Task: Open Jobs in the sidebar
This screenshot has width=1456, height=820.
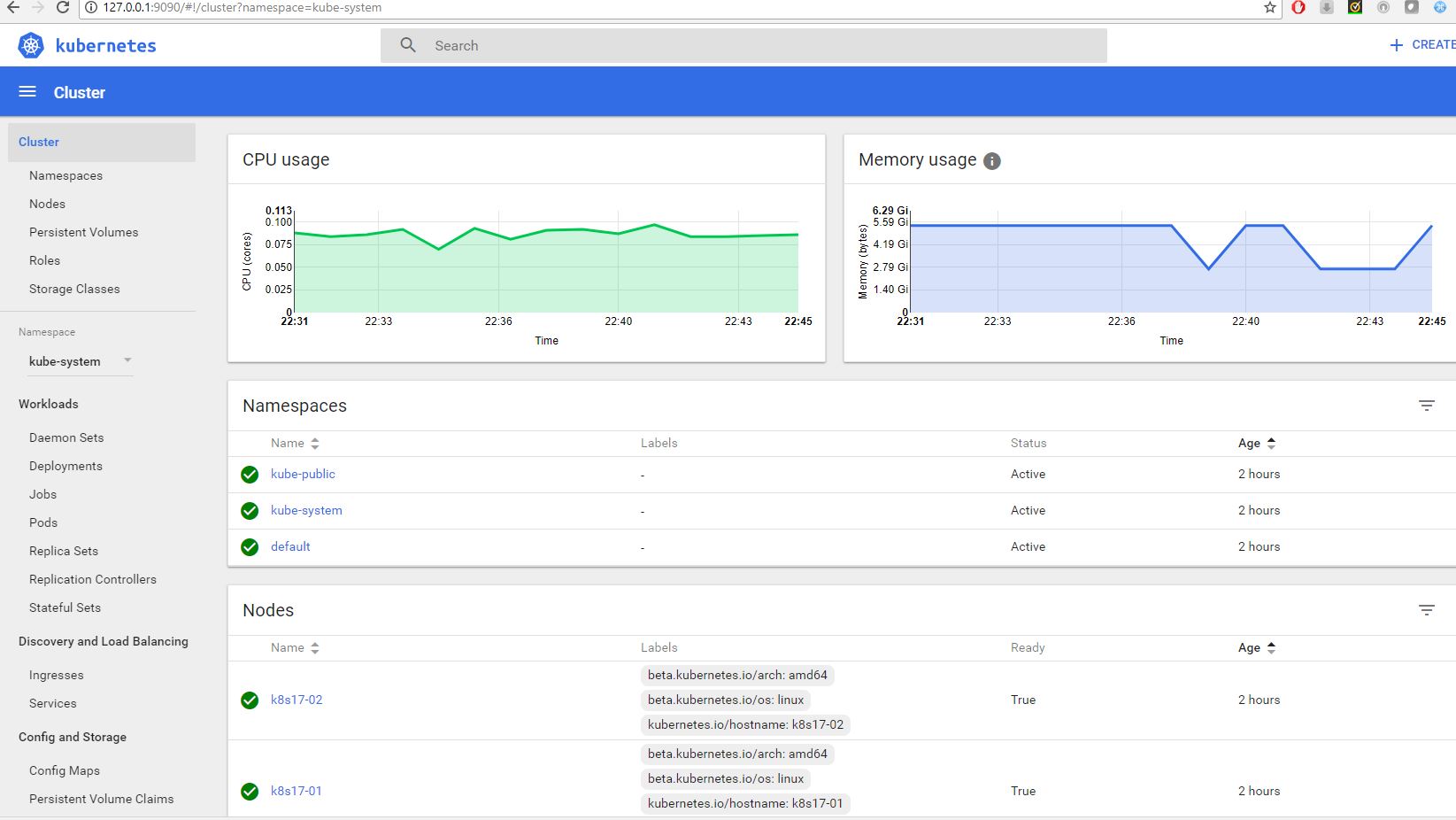Action: (42, 494)
